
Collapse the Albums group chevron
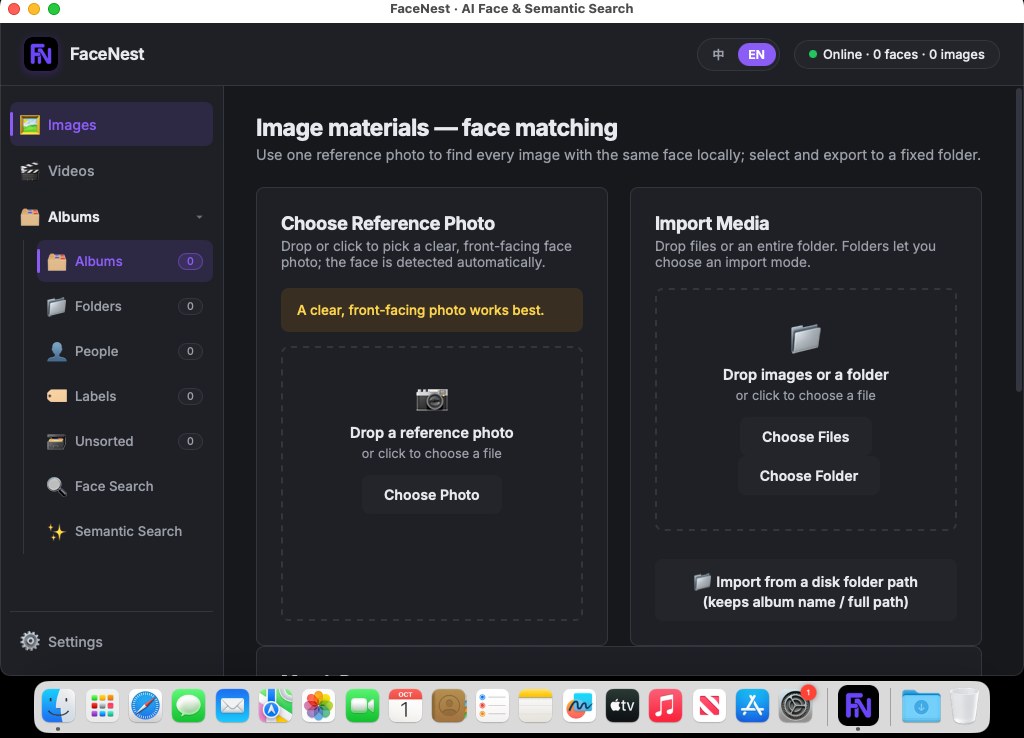coord(199,217)
